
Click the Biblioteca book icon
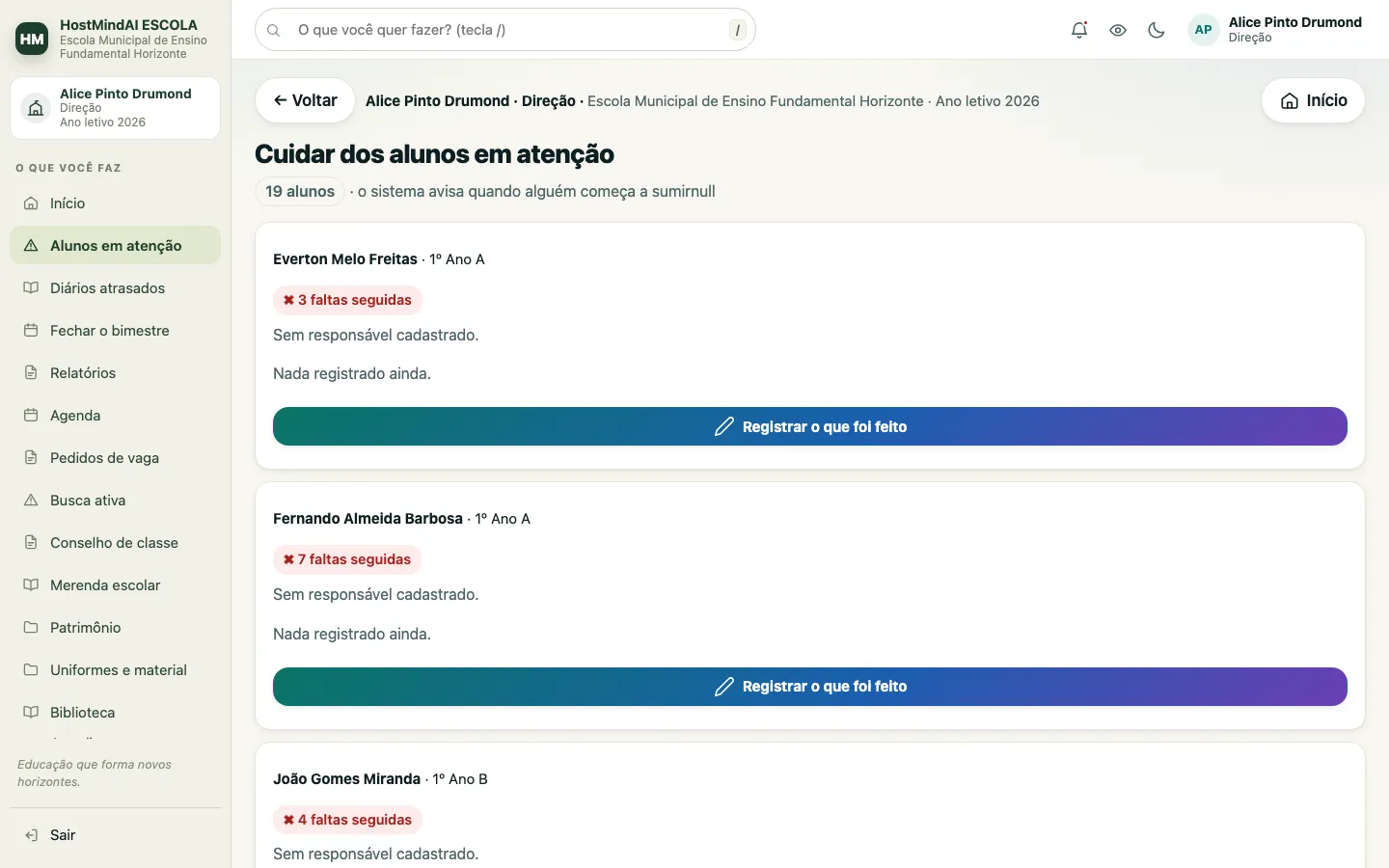31,713
